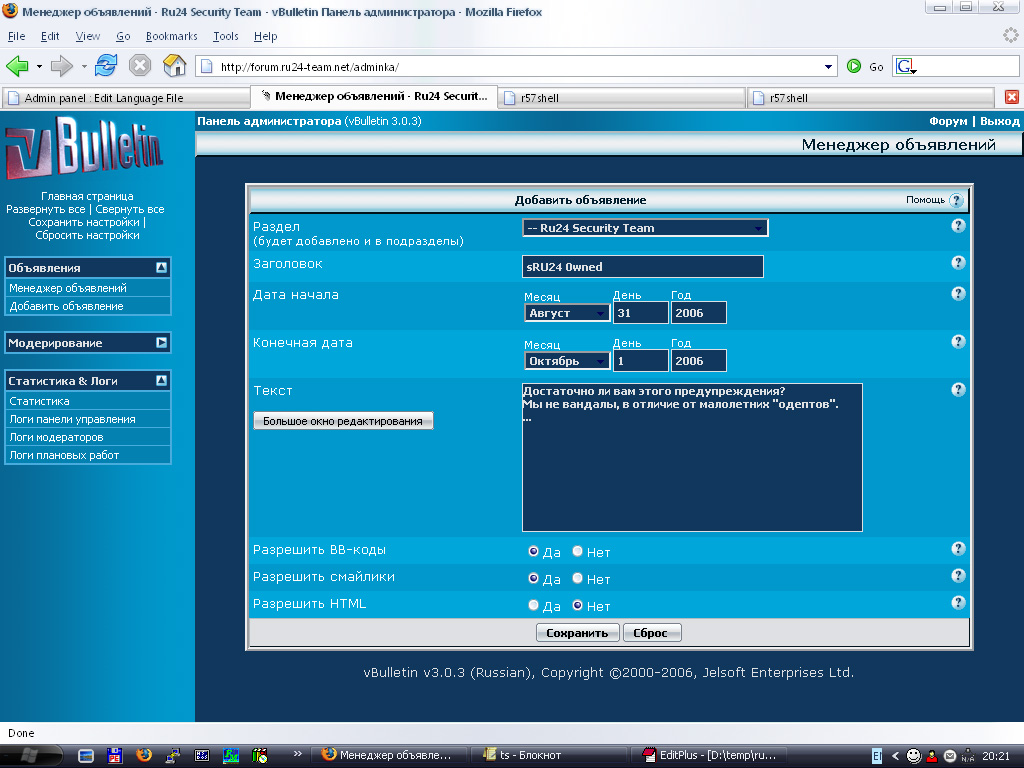The height and width of the screenshot is (768, 1024).
Task: Click the start date День field with 31
Action: [x=641, y=313]
